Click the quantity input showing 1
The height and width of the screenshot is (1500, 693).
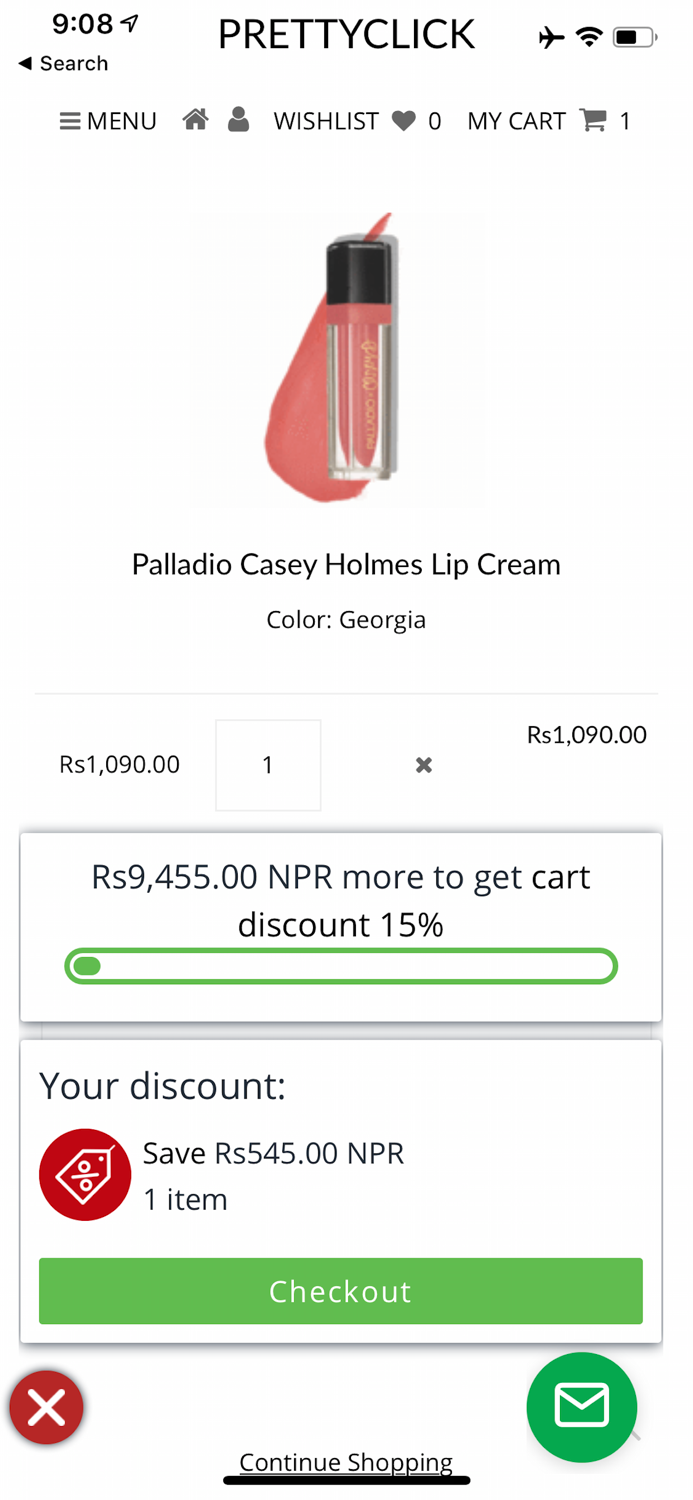coord(267,765)
